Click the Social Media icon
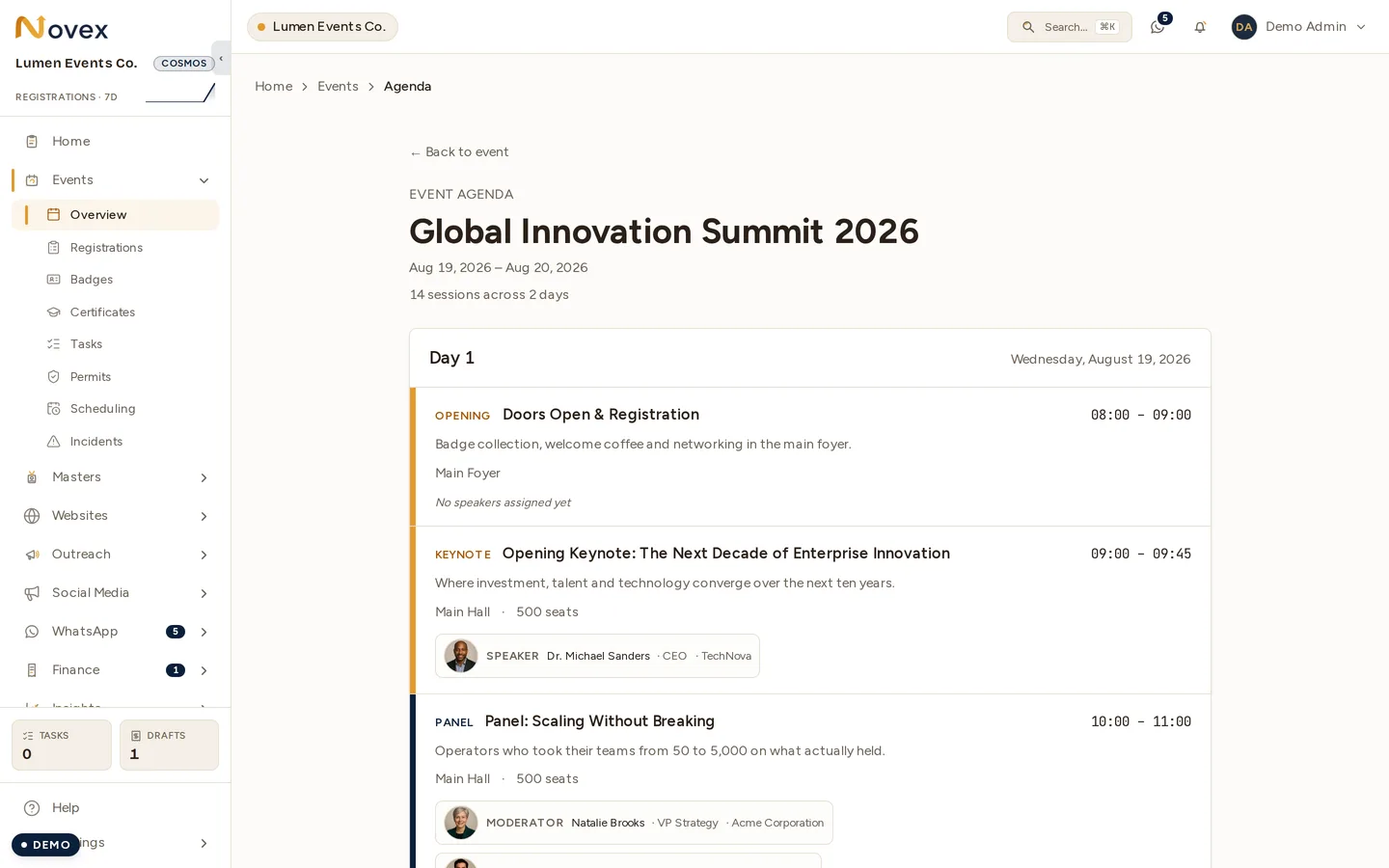Image resolution: width=1389 pixels, height=868 pixels. [x=32, y=593]
